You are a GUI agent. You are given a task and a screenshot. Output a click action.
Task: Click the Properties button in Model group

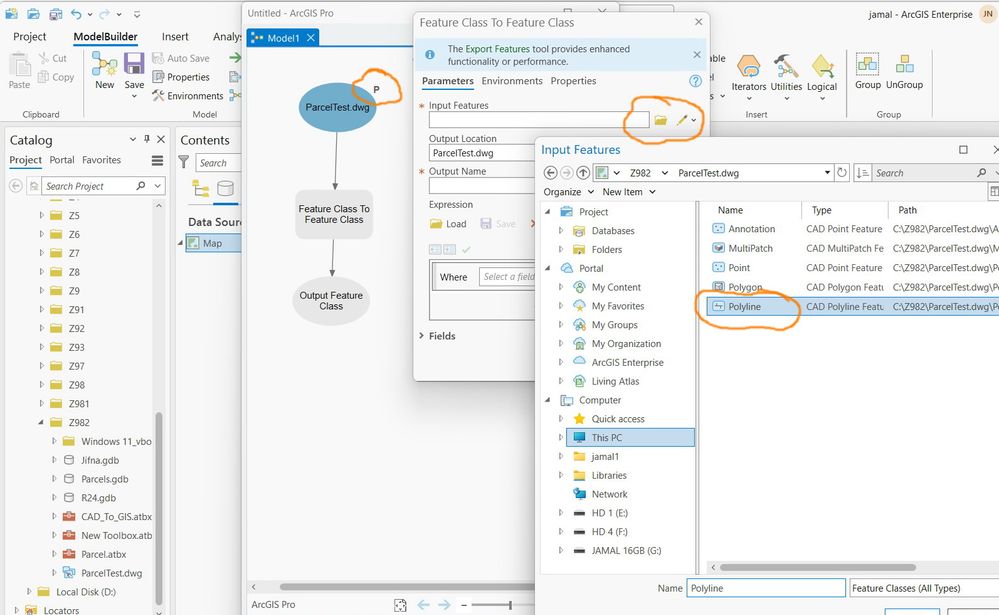click(x=181, y=77)
